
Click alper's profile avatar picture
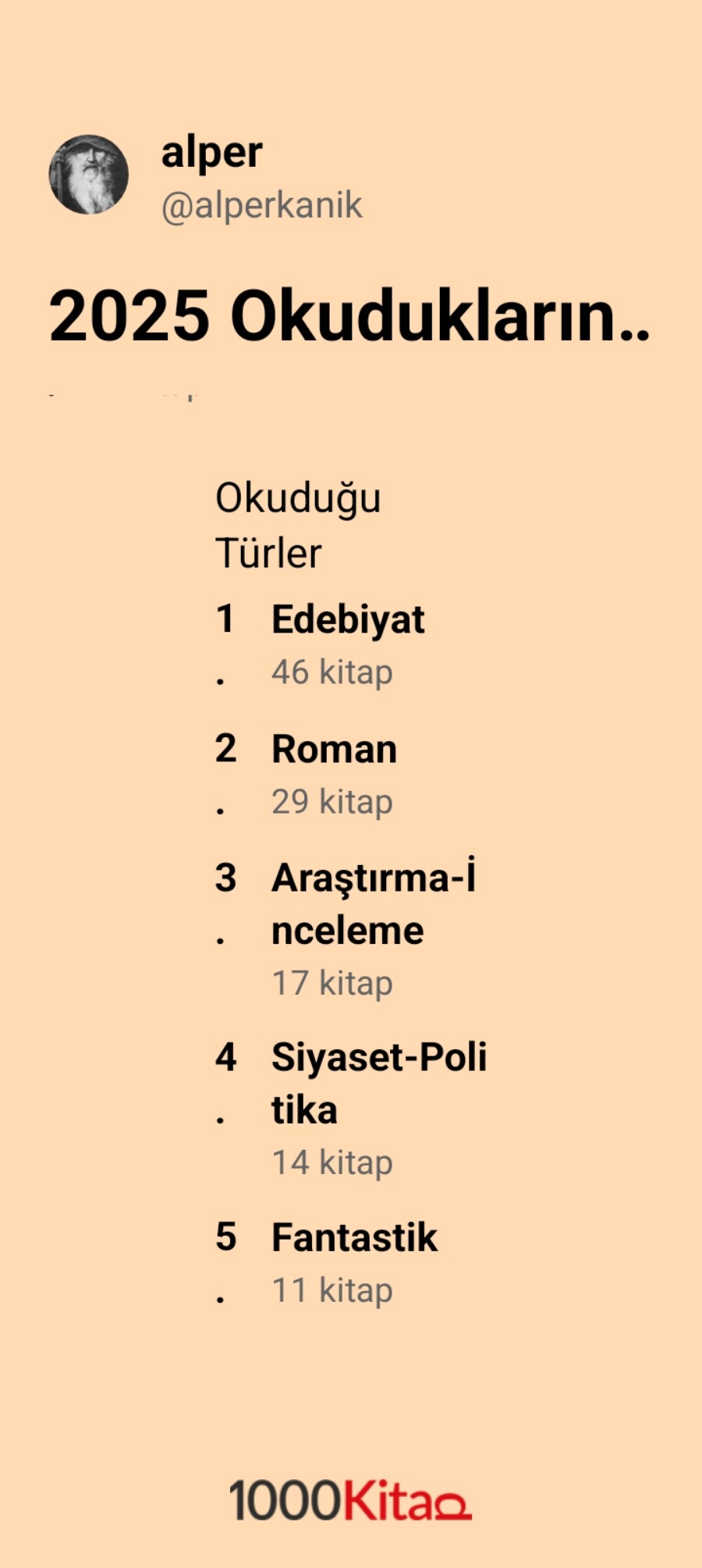coord(89,175)
